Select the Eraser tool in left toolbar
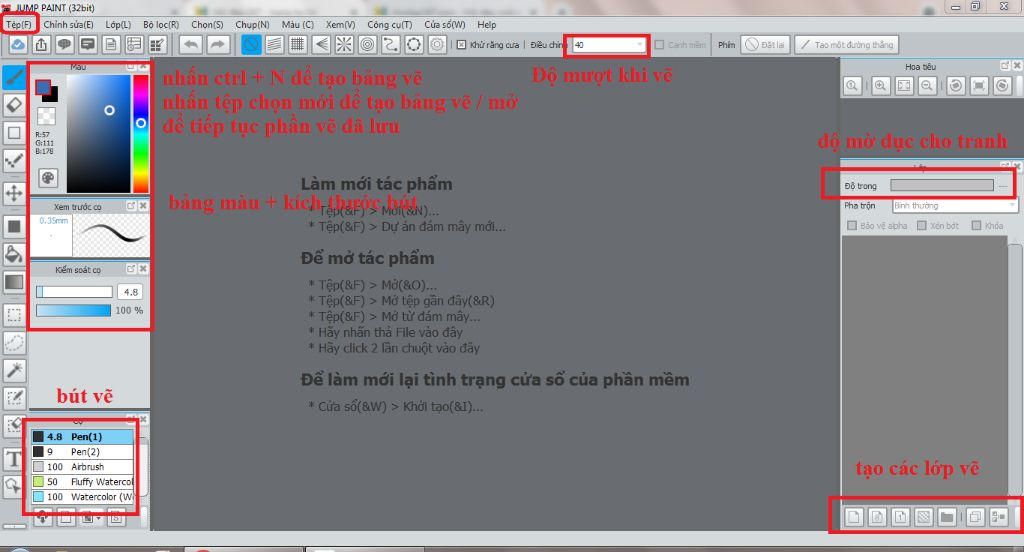1024x552 pixels. coord(14,105)
